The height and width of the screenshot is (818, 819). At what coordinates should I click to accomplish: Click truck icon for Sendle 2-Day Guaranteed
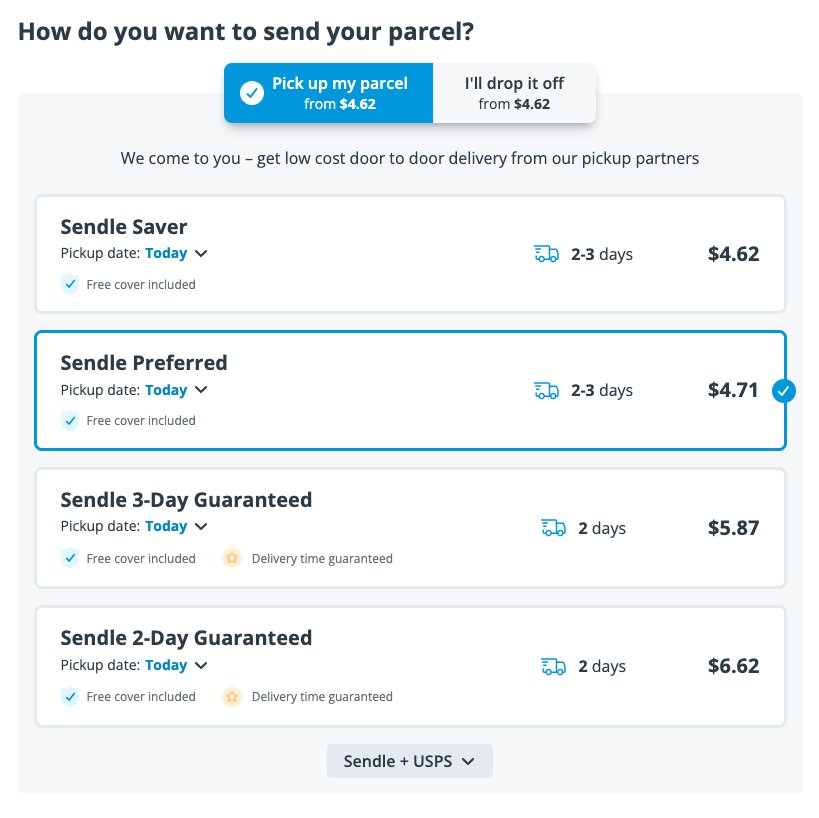[553, 666]
